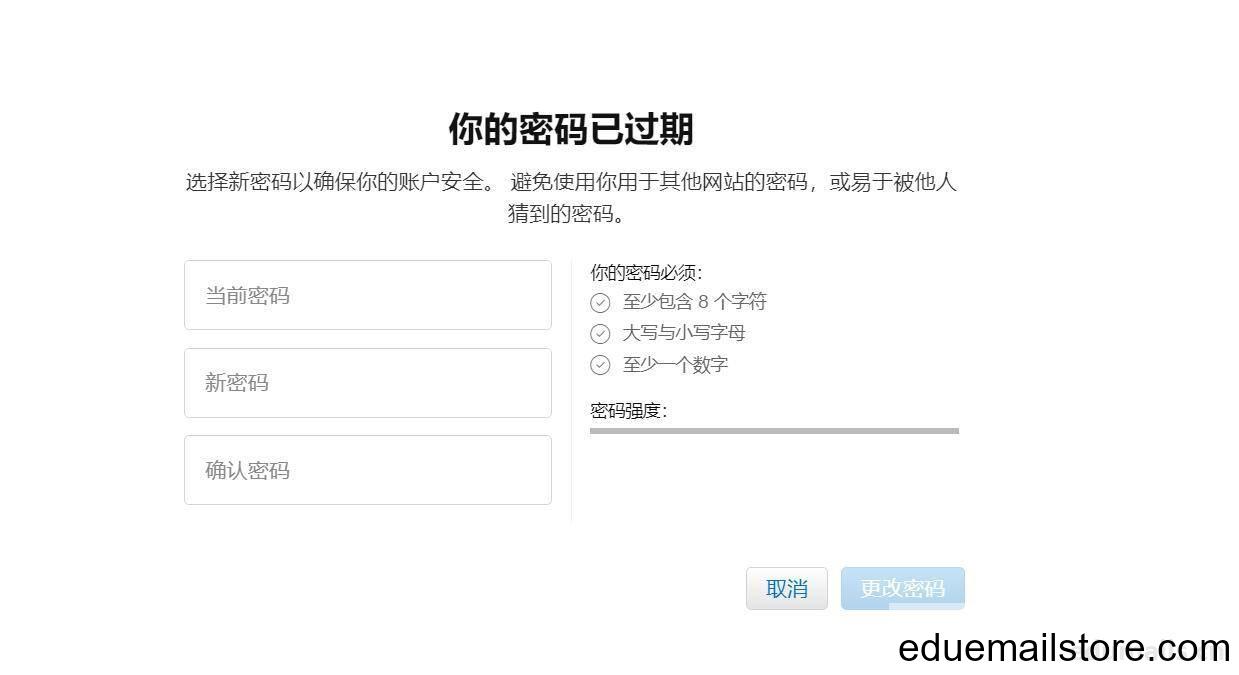This screenshot has height=675, width=1239.
Task: Click the 你的密码必须 label
Action: 646,273
